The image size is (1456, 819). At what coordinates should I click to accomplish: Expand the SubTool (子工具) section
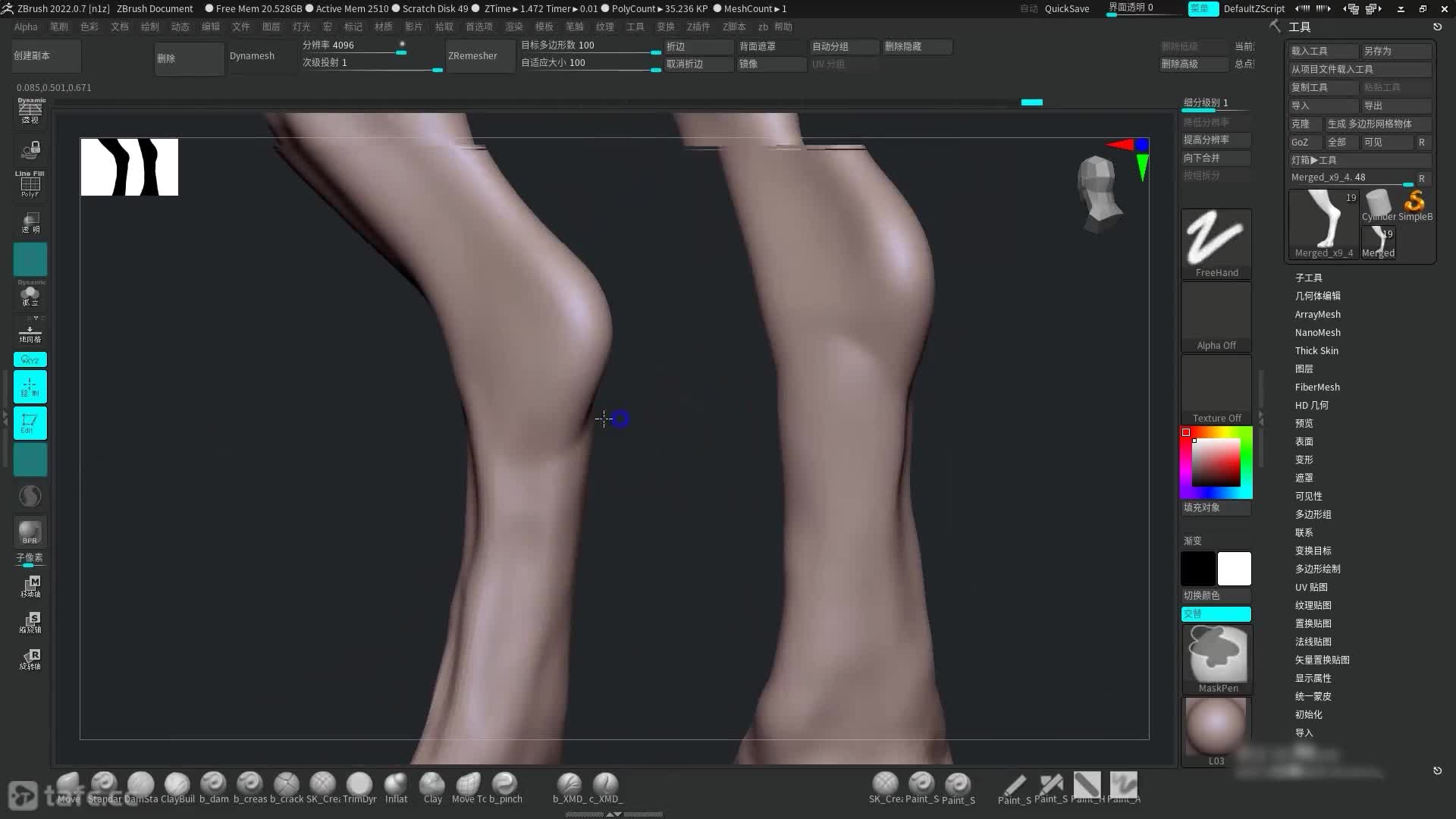coord(1309,278)
